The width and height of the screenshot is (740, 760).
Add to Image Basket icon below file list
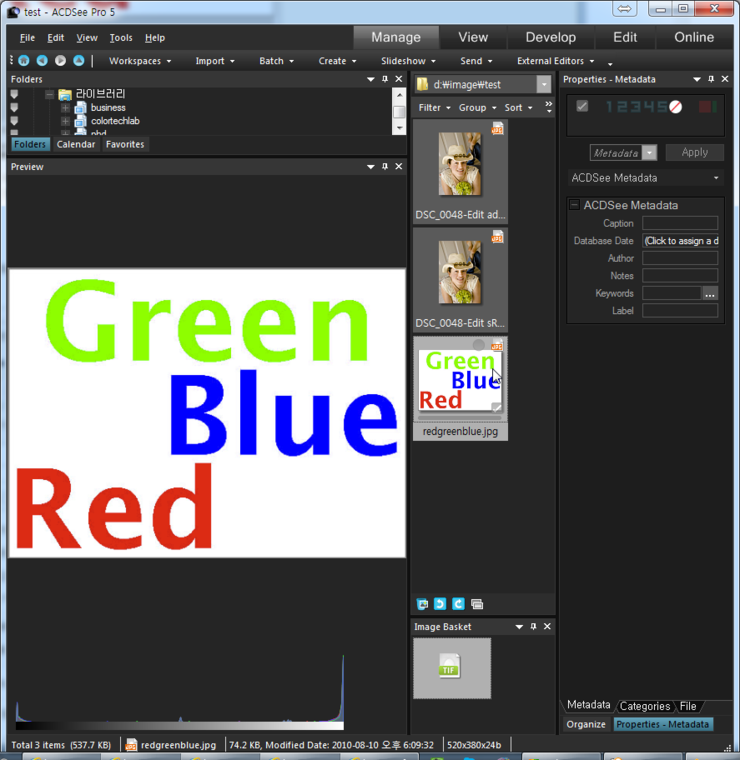423,604
